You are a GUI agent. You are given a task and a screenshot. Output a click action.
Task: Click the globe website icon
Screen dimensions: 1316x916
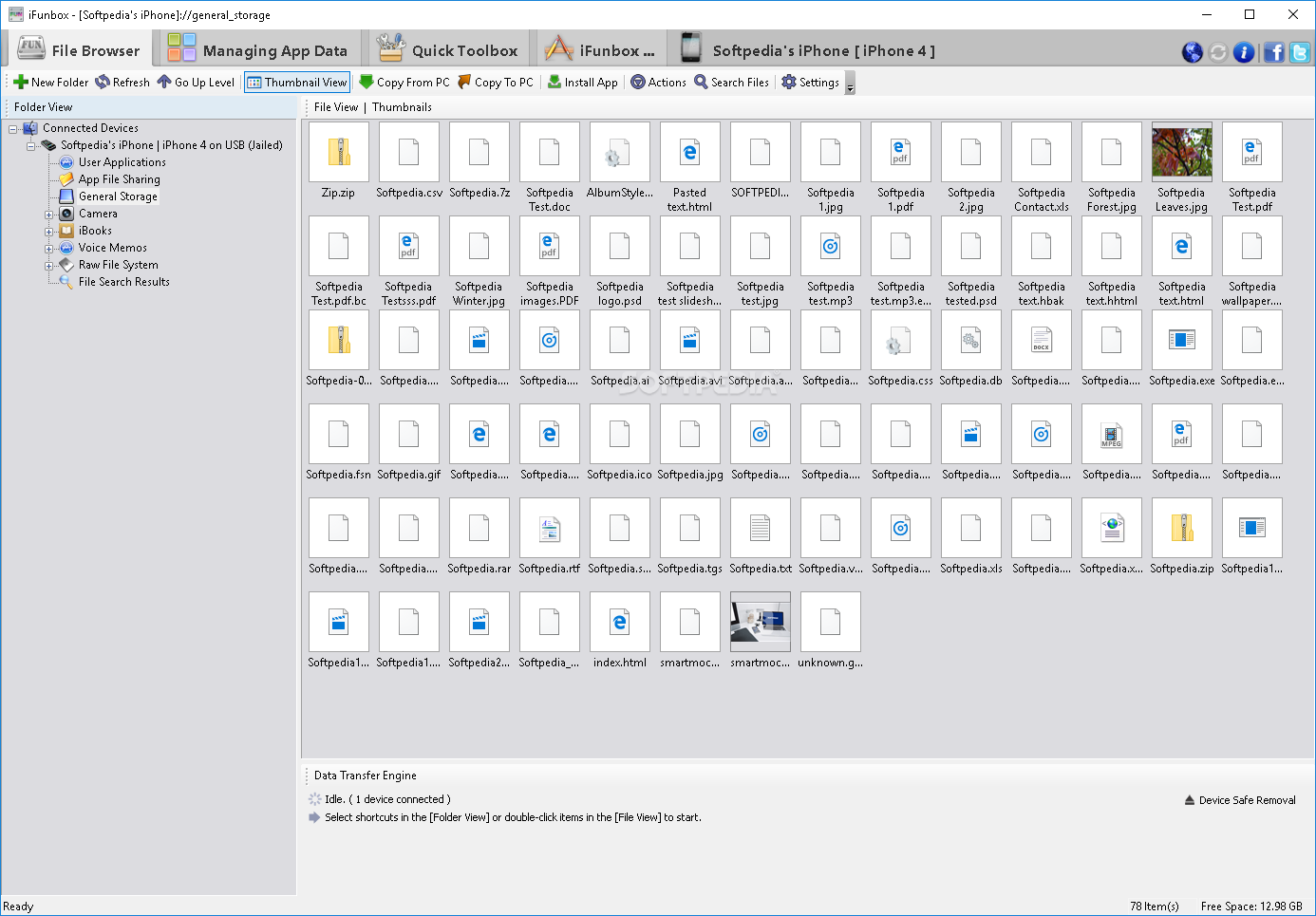[1193, 52]
